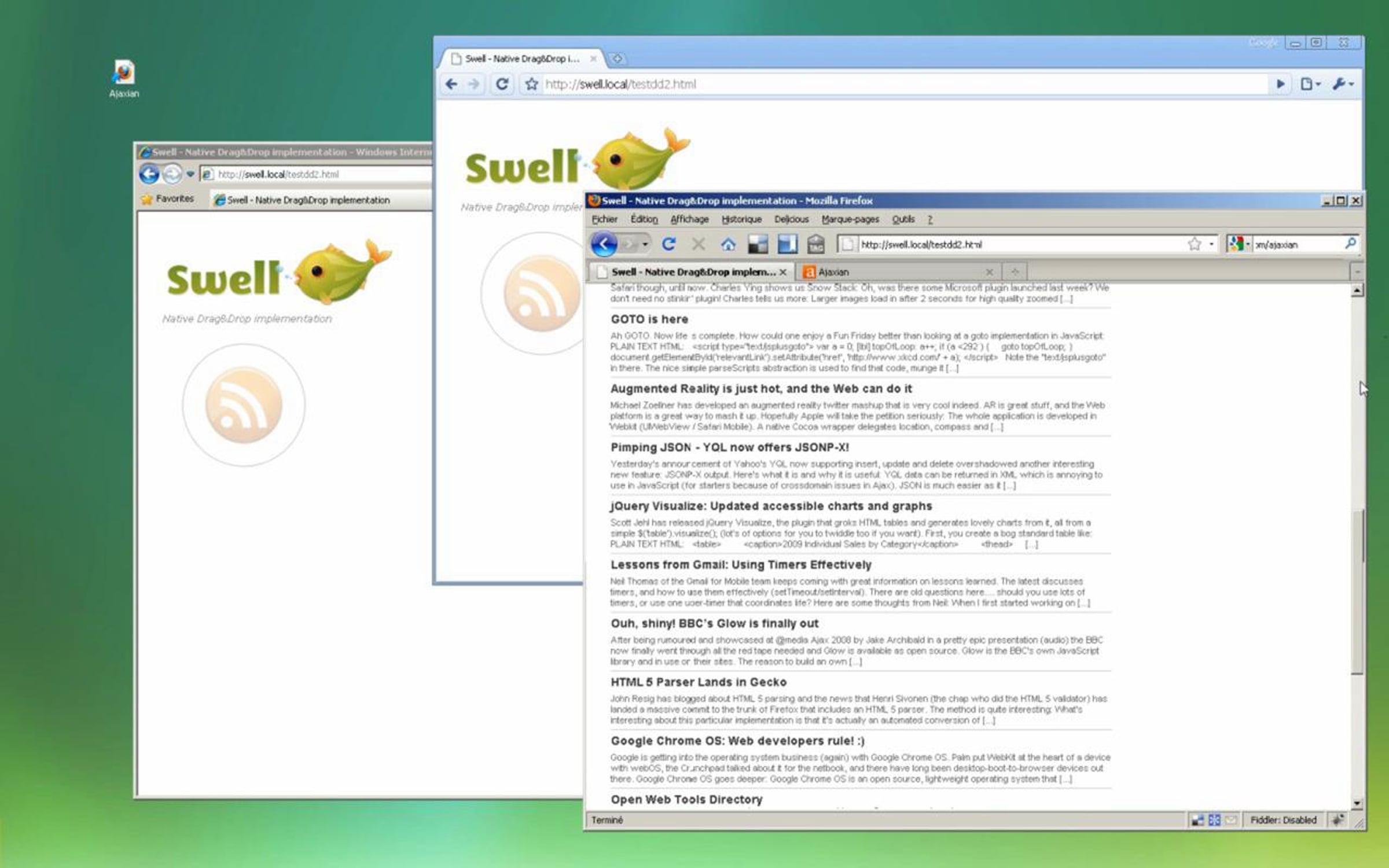Reload the page in Firefox

pos(668,244)
